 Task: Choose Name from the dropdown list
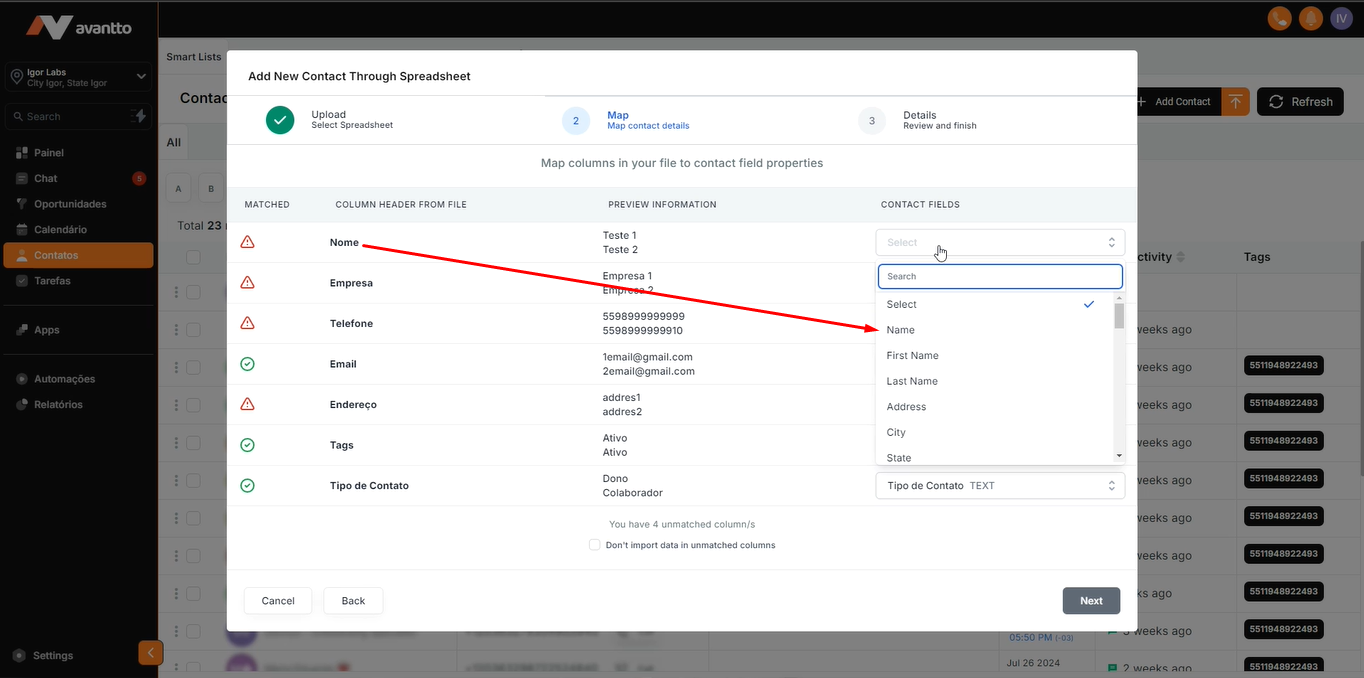[900, 330]
